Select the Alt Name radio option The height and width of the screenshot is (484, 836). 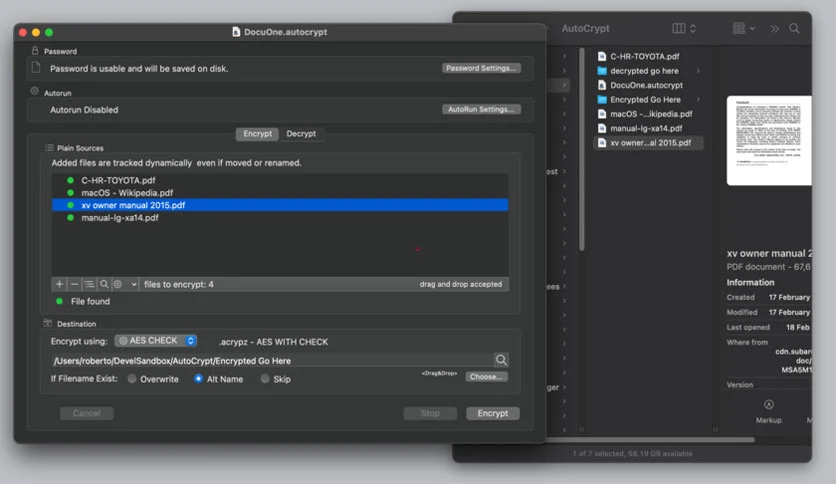point(198,379)
